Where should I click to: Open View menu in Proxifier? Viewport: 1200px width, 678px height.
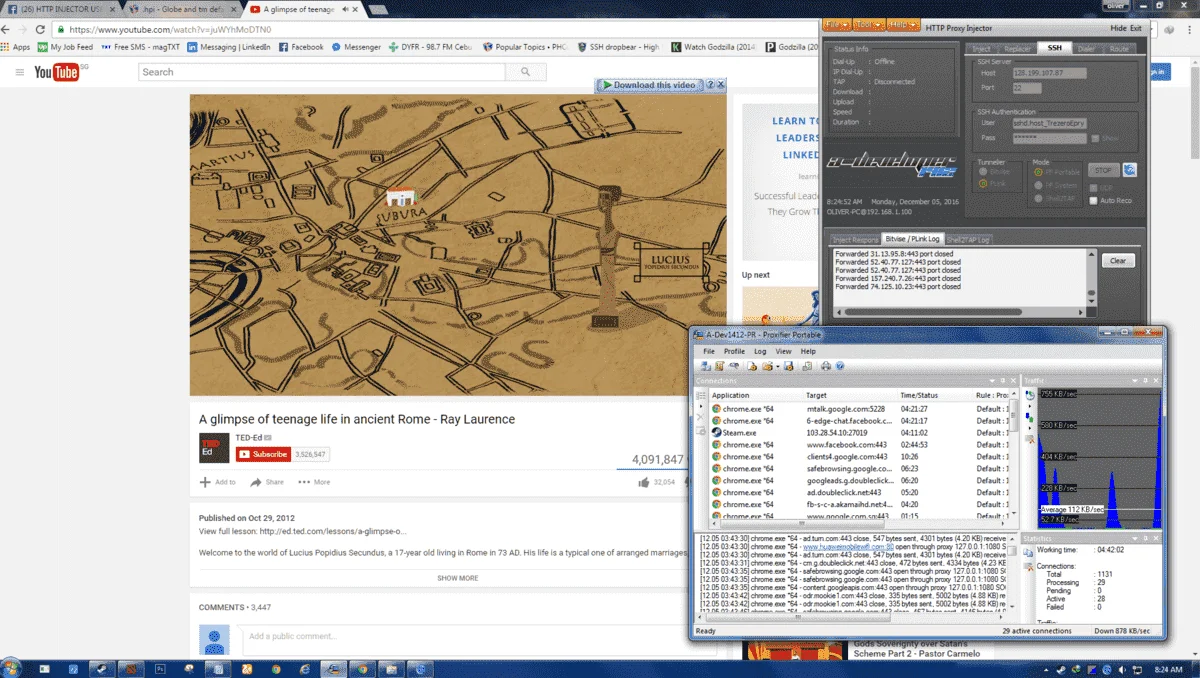pyautogui.click(x=783, y=351)
